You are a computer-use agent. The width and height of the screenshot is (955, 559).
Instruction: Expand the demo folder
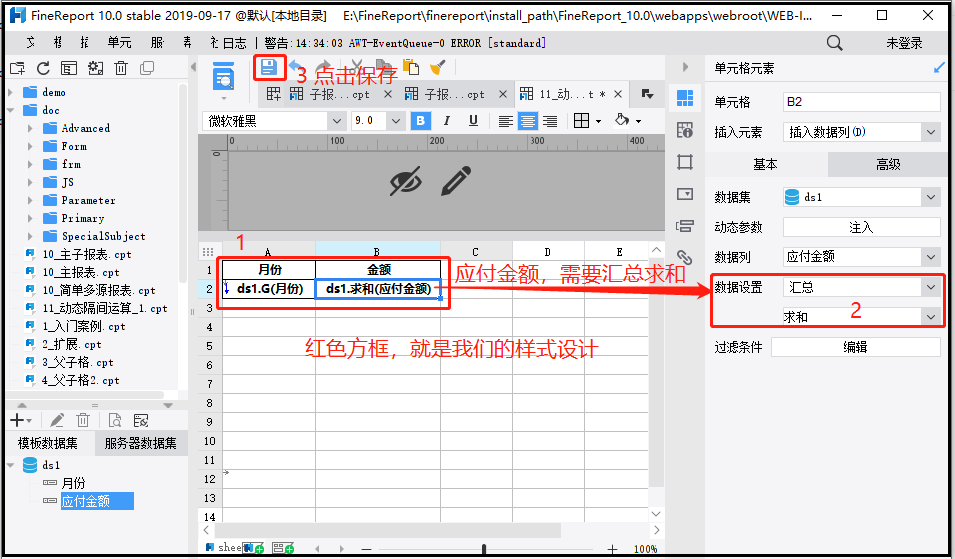[x=10, y=93]
